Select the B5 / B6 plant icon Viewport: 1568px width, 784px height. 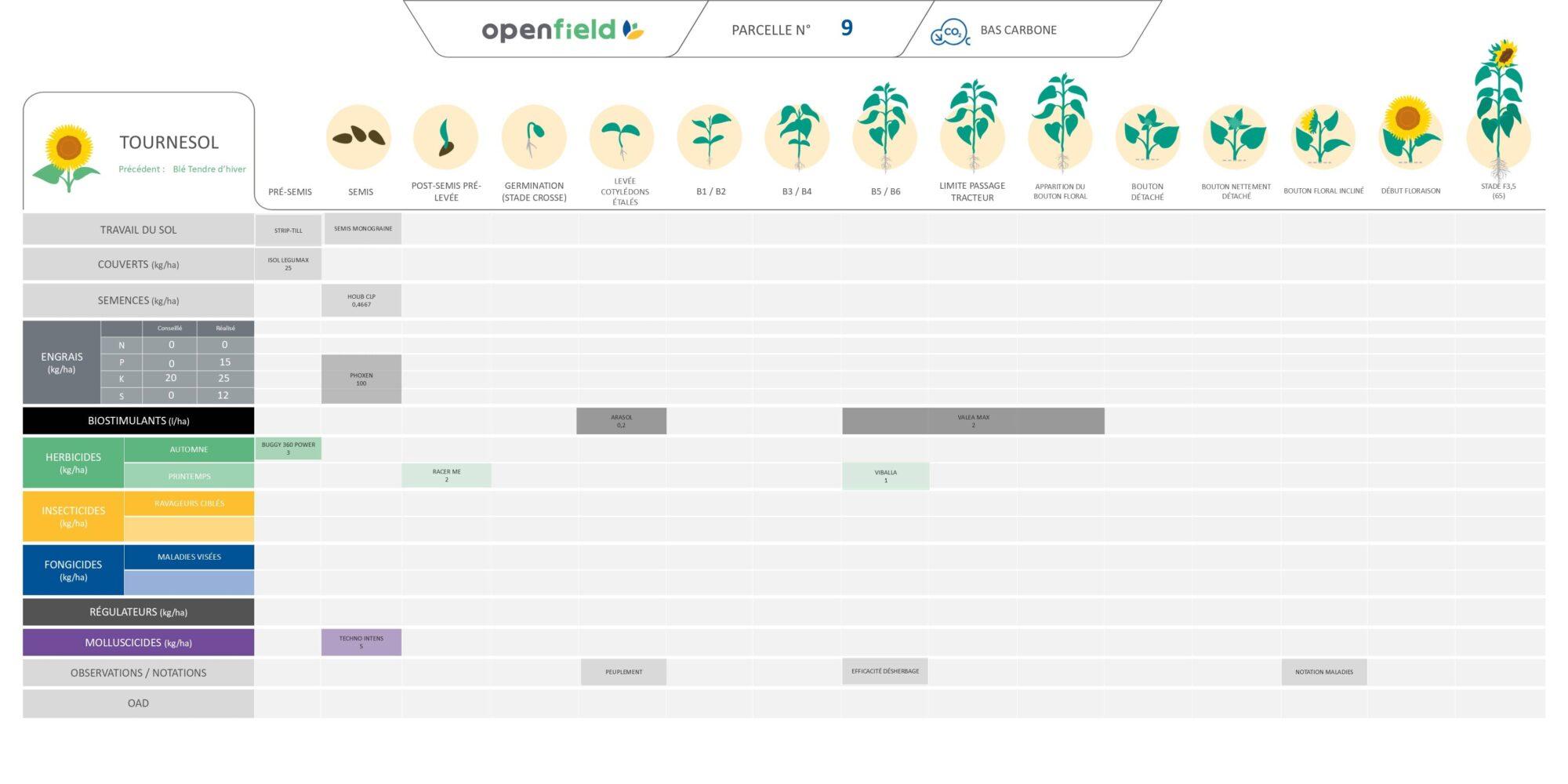pyautogui.click(x=885, y=129)
